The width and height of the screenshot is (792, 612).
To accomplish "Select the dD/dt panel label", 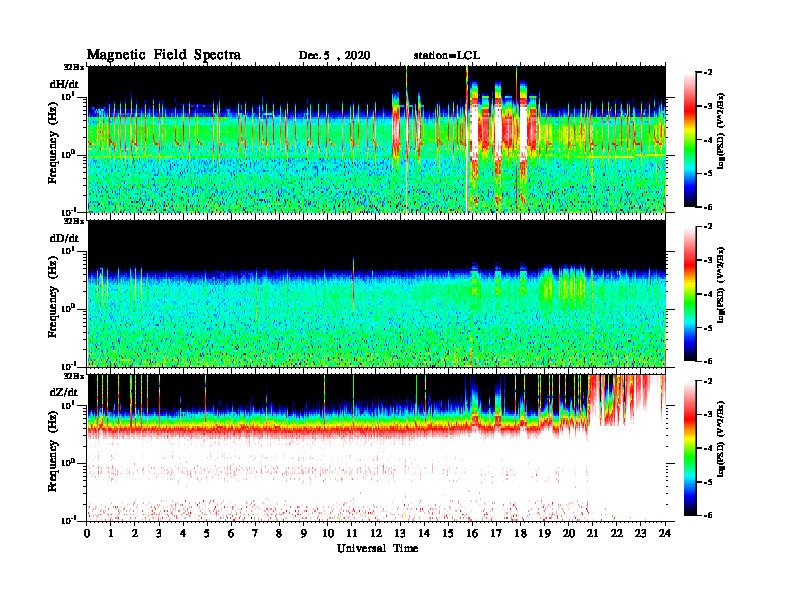I will pyautogui.click(x=64, y=238).
